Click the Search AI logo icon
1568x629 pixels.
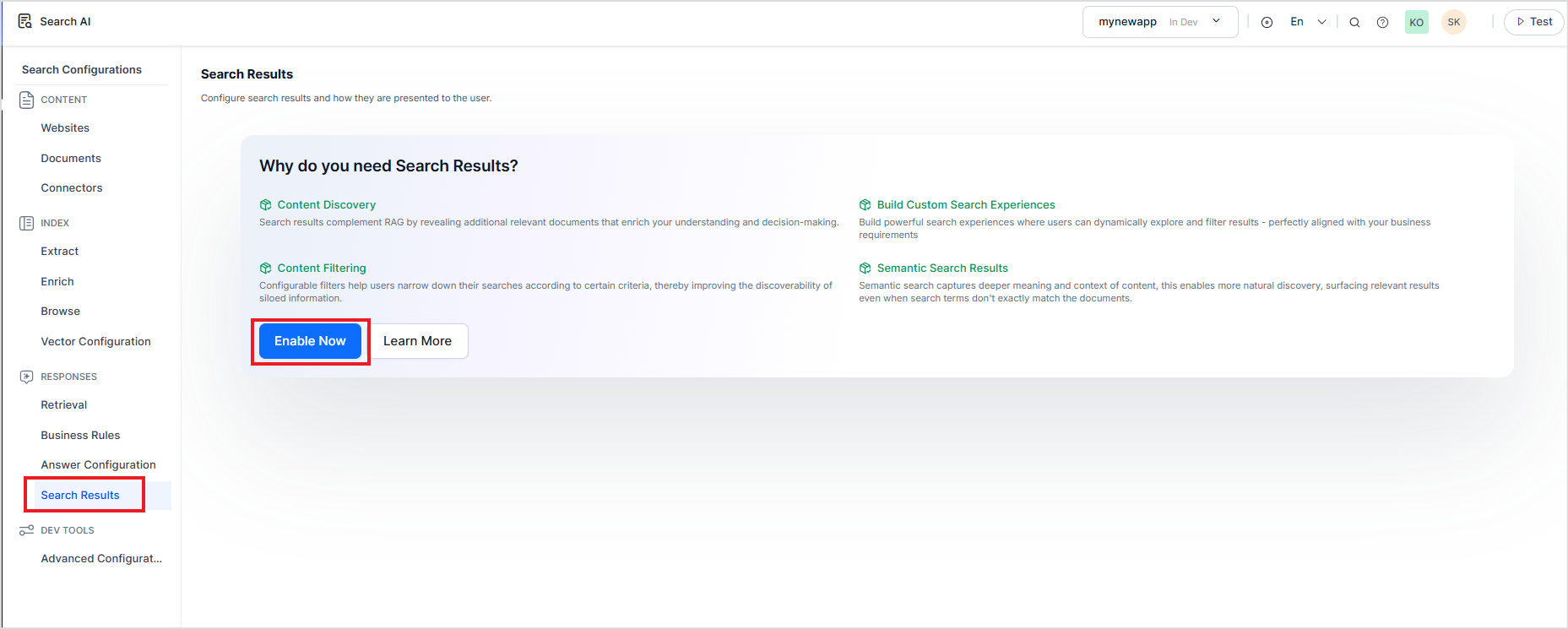pos(25,22)
